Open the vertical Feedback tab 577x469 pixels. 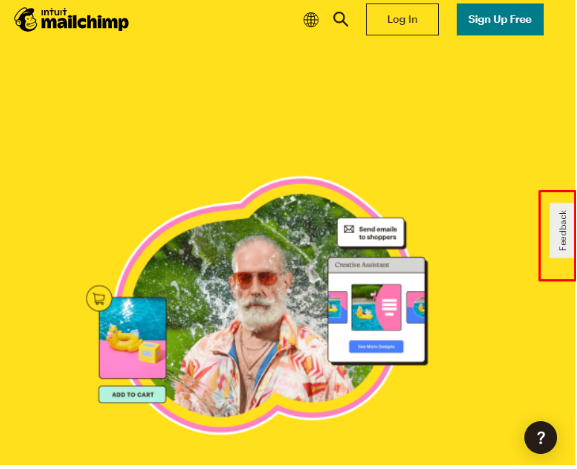562,231
